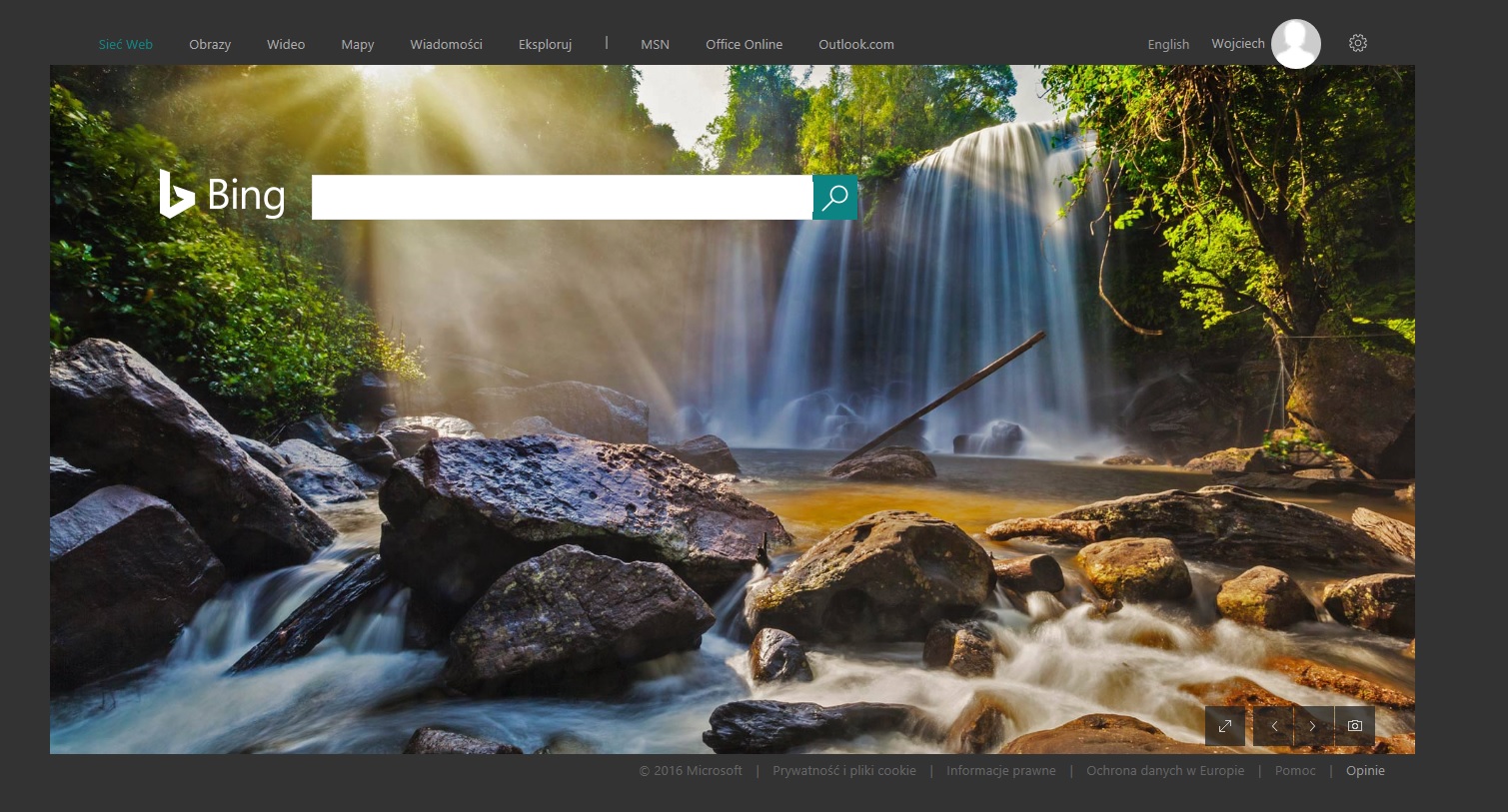Open the Mapy tab

coord(358,45)
